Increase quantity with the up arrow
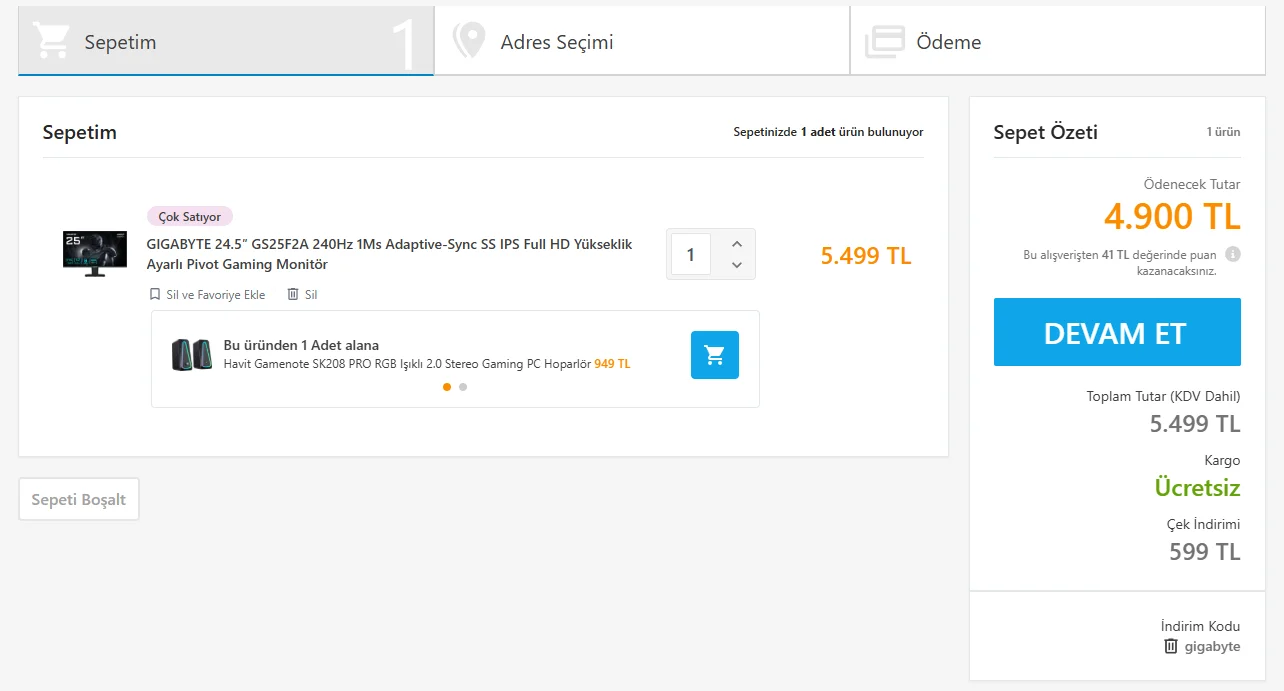This screenshot has width=1284, height=691. pyautogui.click(x=737, y=244)
